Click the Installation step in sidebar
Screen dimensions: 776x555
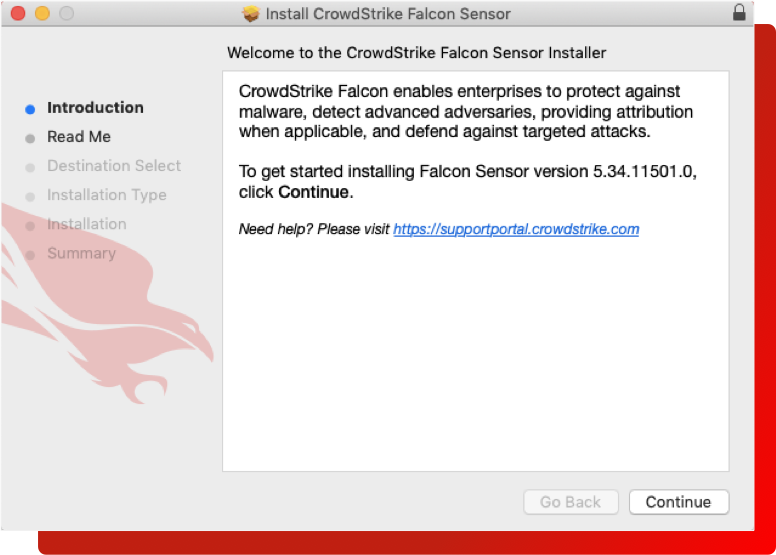click(87, 224)
